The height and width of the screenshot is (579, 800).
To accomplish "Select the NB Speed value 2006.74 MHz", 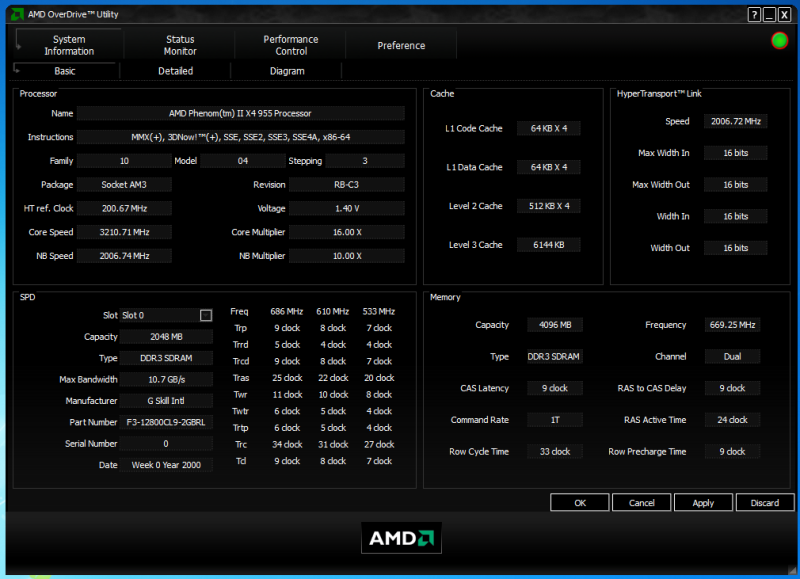I will click(124, 256).
